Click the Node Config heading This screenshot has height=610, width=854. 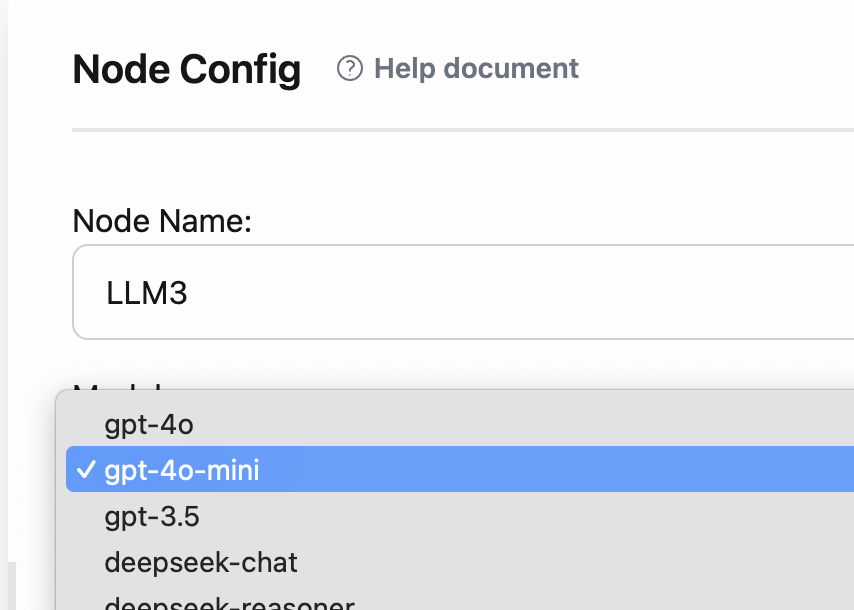pyautogui.click(x=187, y=70)
